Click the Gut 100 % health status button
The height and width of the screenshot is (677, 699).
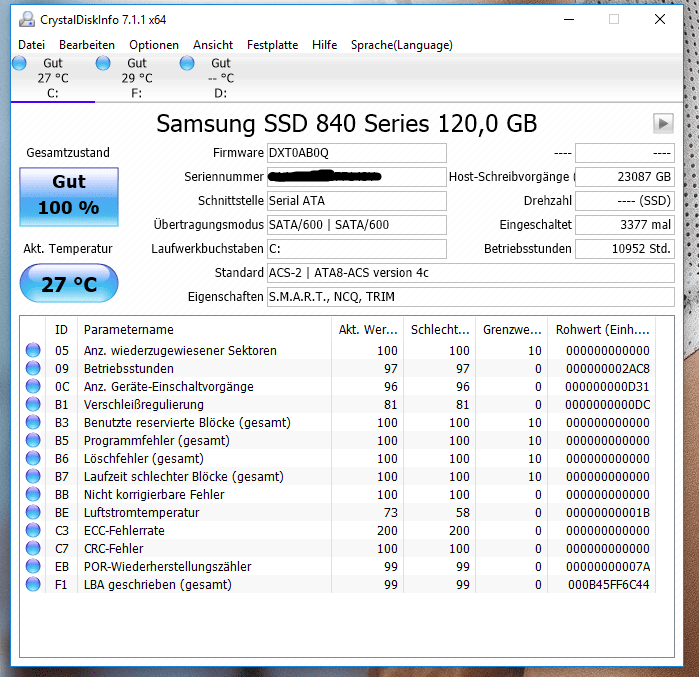tap(69, 197)
